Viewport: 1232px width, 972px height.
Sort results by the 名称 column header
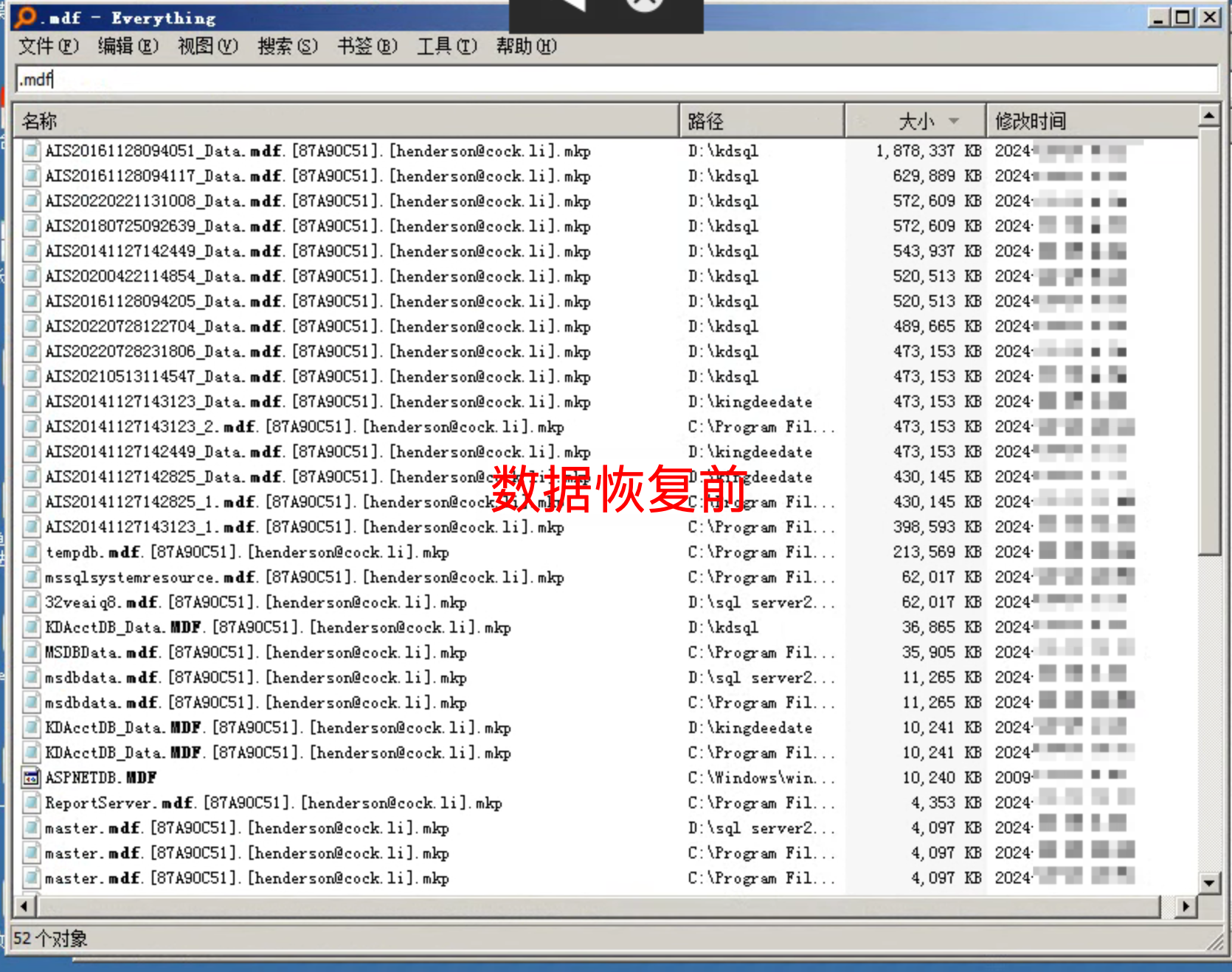346,121
